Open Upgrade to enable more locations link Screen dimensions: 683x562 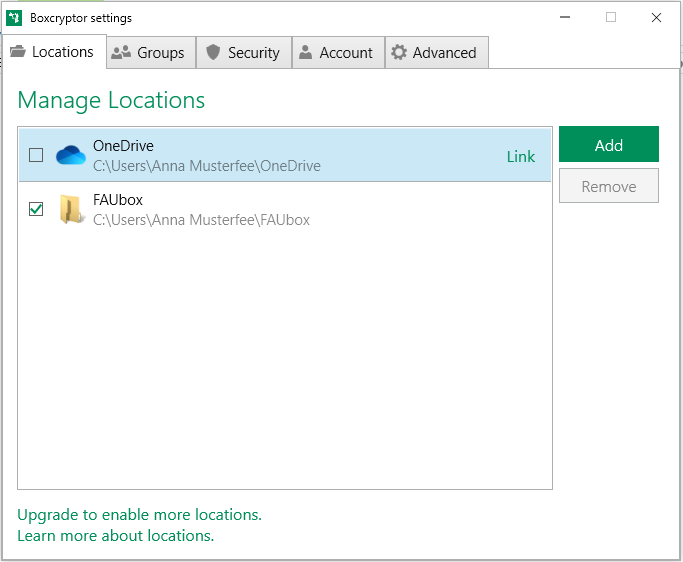click(139, 515)
